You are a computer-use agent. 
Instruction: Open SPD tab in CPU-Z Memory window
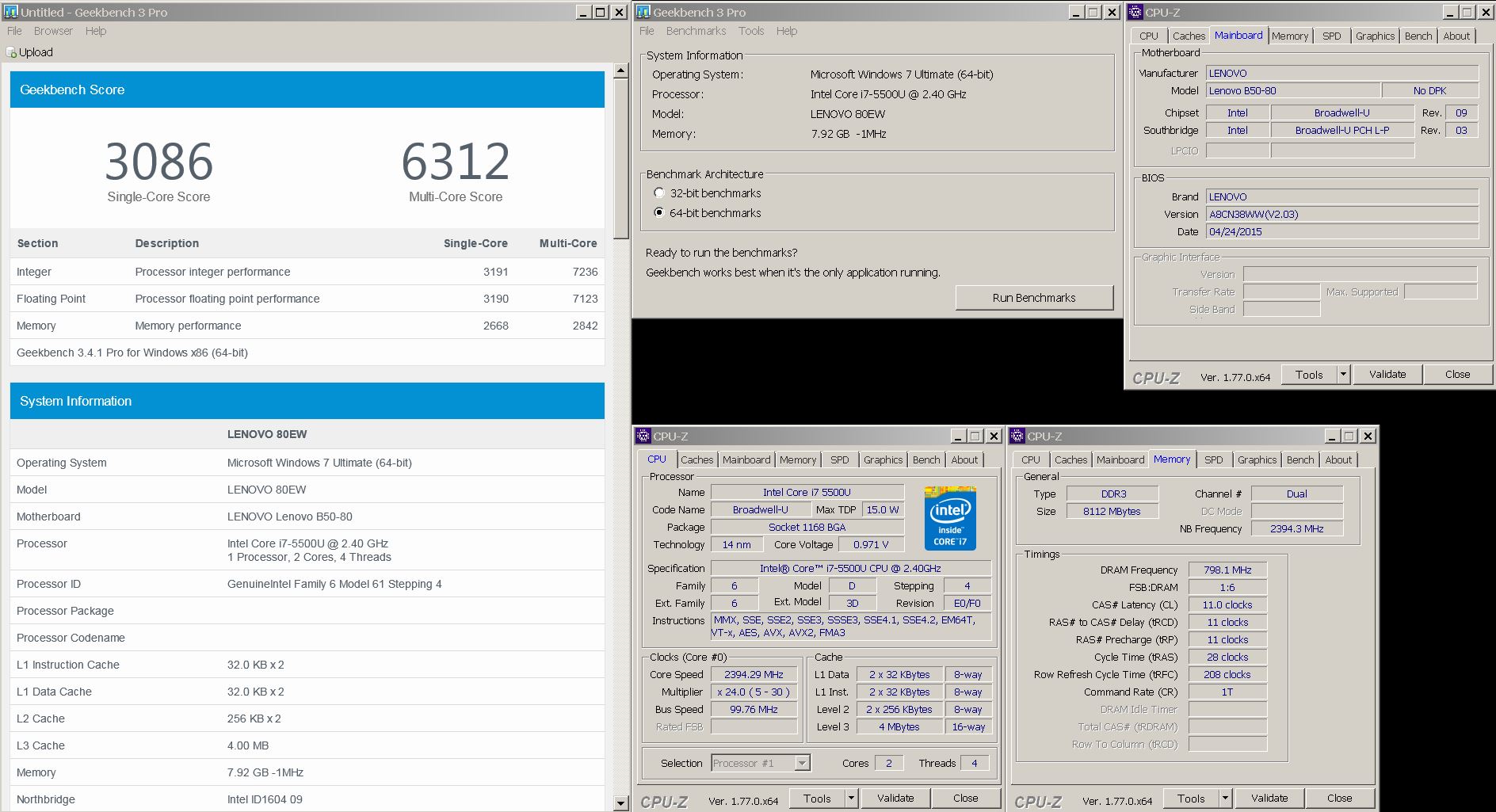coord(1213,459)
